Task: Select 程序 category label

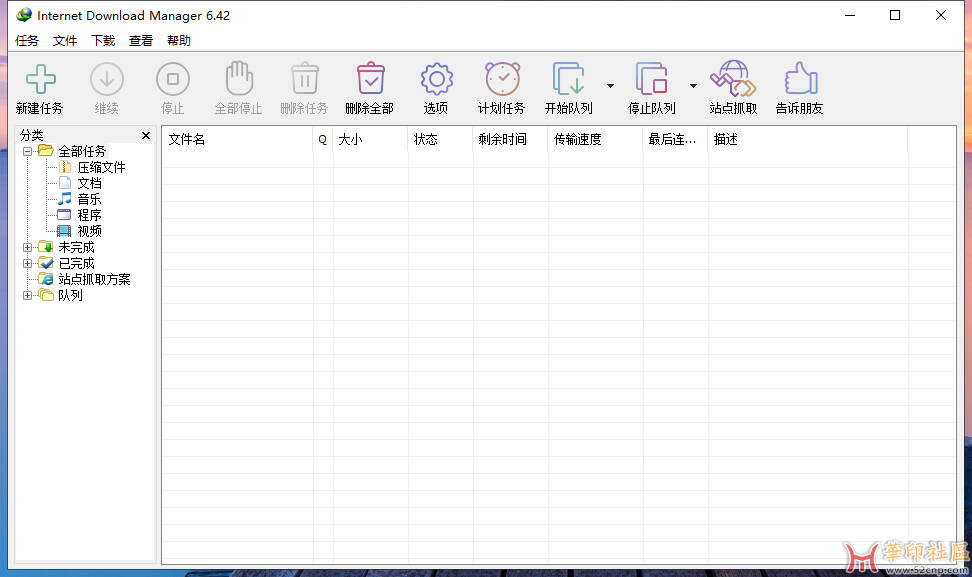Action: 89,215
